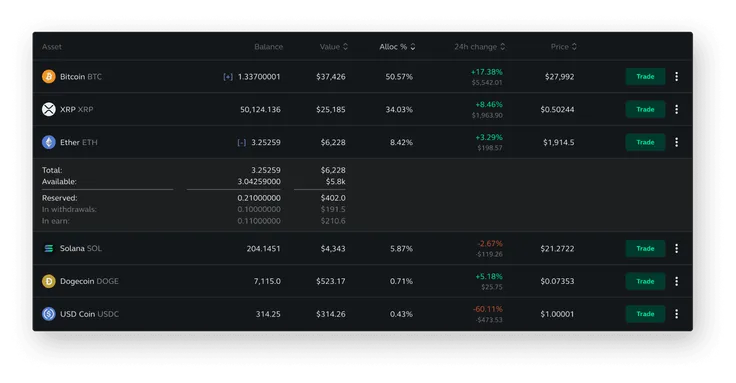Screen dimensions: 736x383
Task: Sort the table by Alloc % column
Action: tap(397, 46)
